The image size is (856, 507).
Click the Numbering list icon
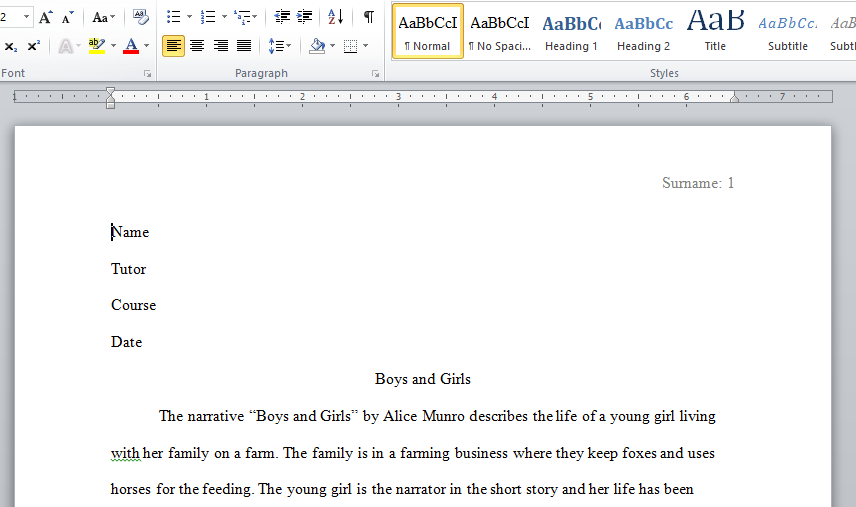pyautogui.click(x=208, y=17)
